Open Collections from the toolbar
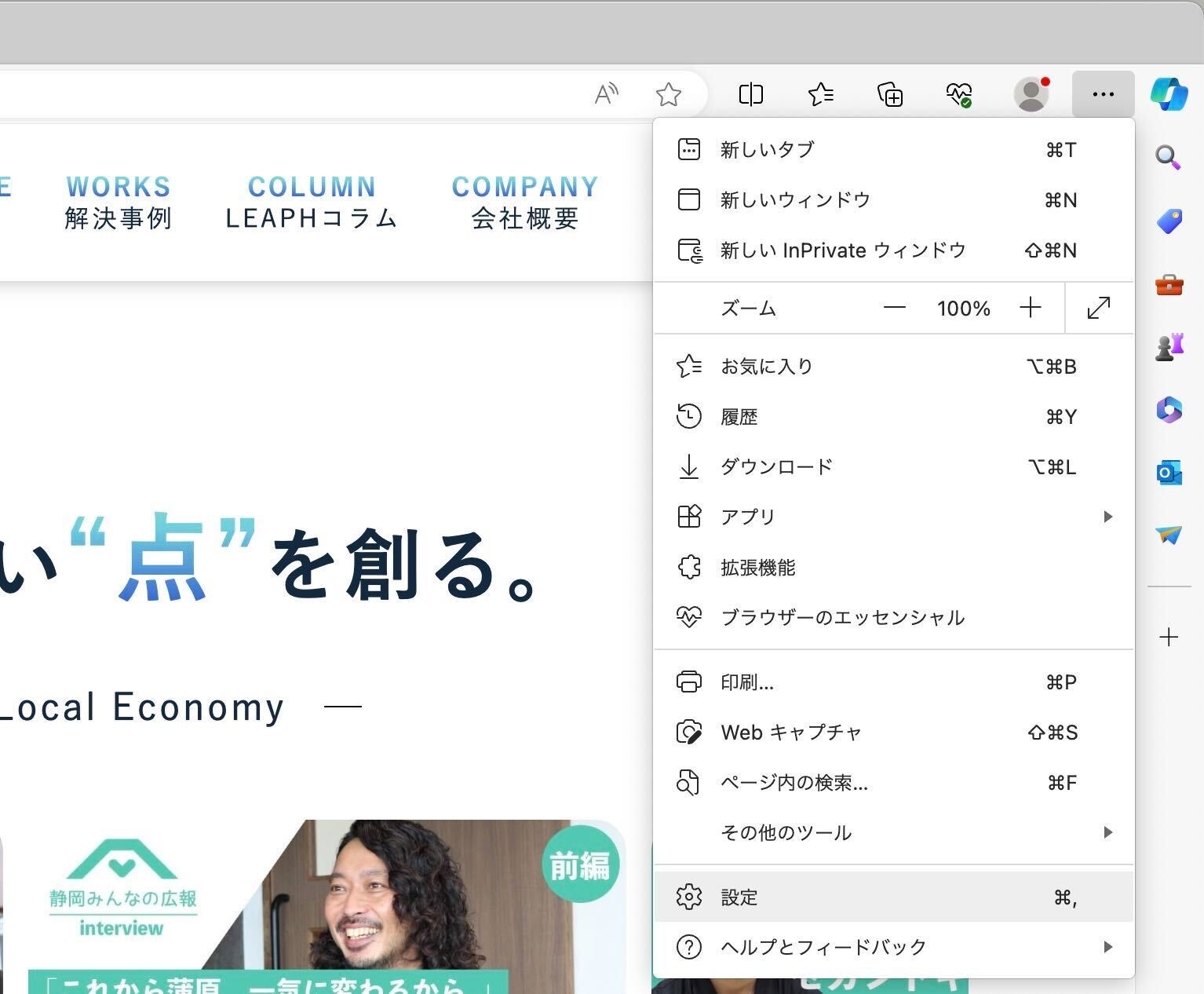This screenshot has height=994, width=1204. click(x=889, y=94)
